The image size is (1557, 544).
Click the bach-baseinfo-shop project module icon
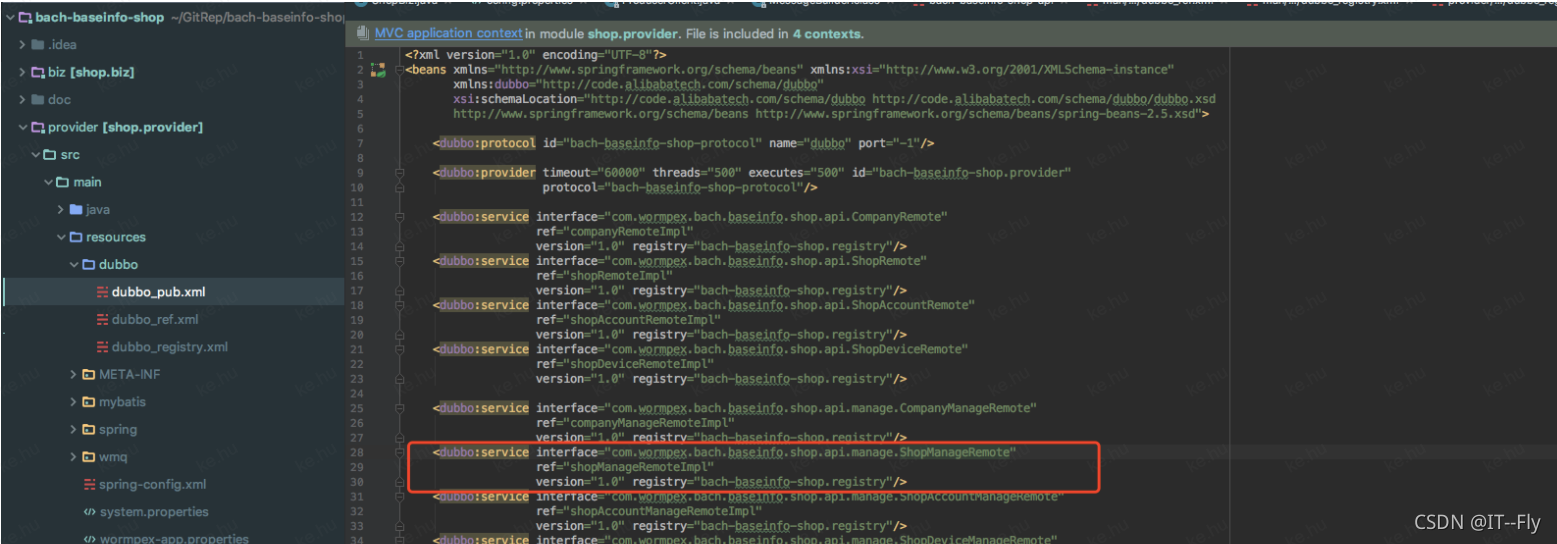(25, 17)
